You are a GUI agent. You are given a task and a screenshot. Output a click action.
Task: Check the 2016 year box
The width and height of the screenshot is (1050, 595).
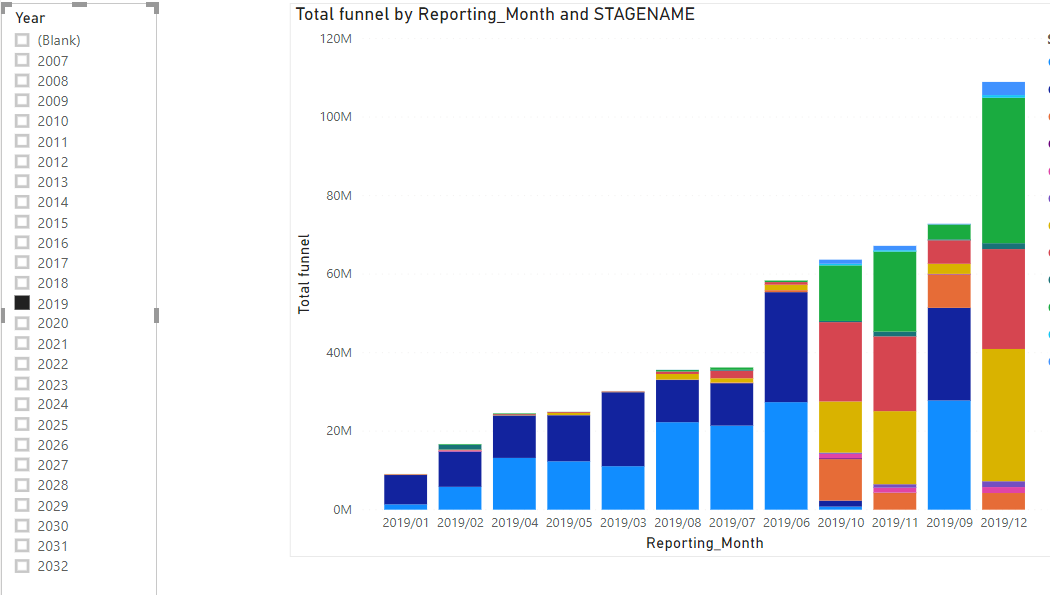point(22,242)
